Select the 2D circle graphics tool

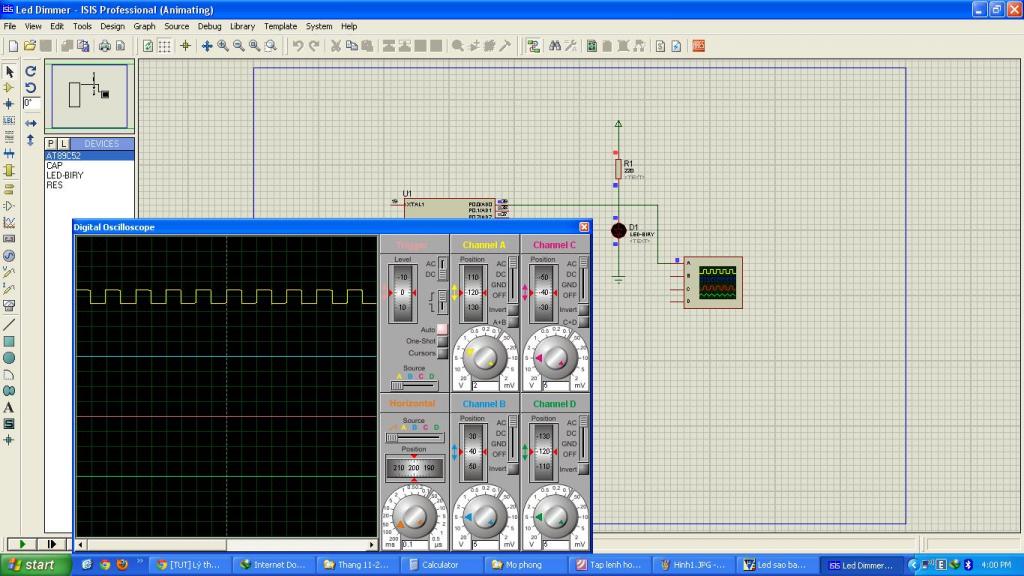click(9, 357)
